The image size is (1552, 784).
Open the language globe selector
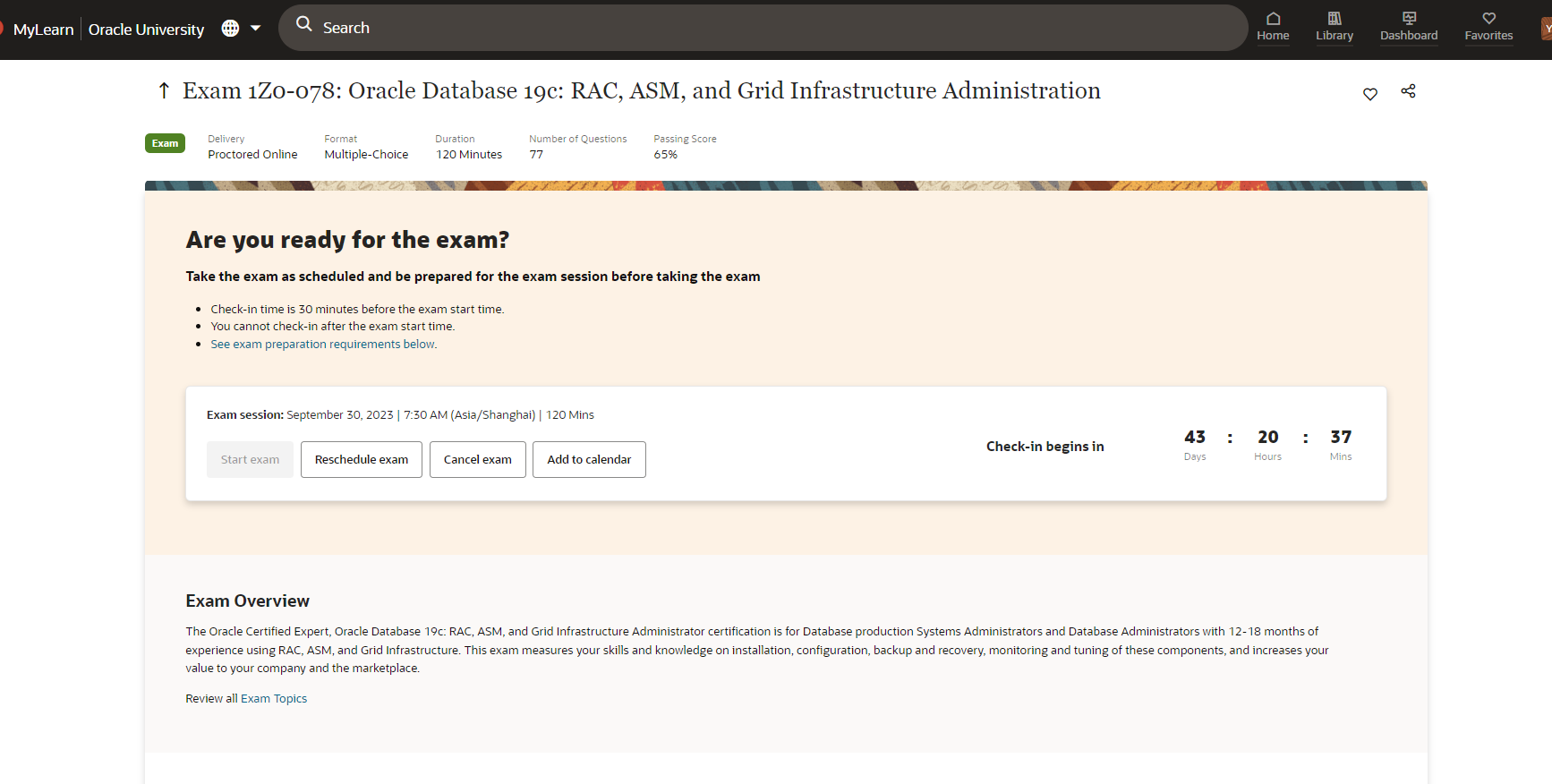tap(230, 28)
